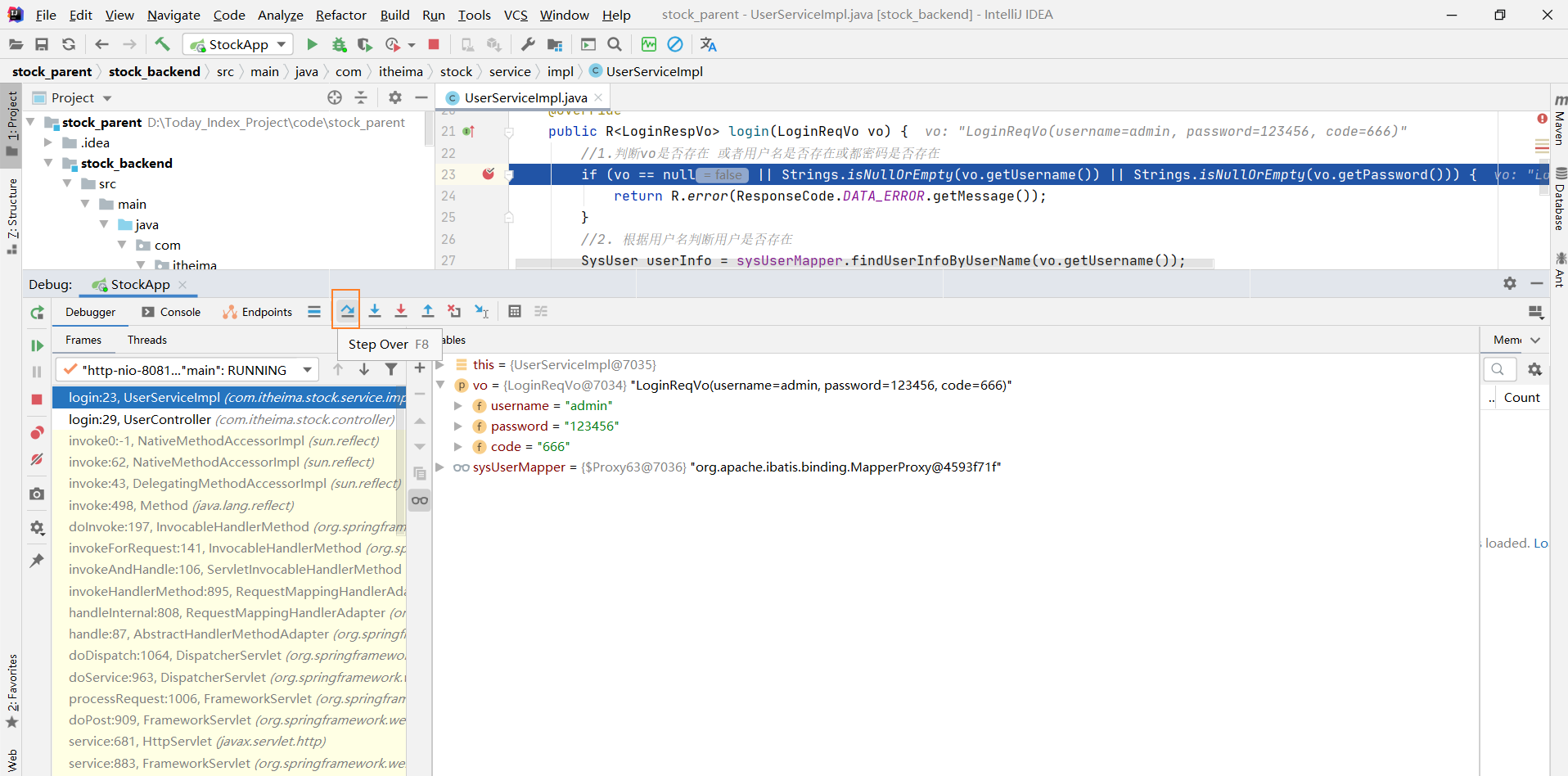1568x776 pixels.
Task: Open the Database tool window
Action: (1559, 200)
